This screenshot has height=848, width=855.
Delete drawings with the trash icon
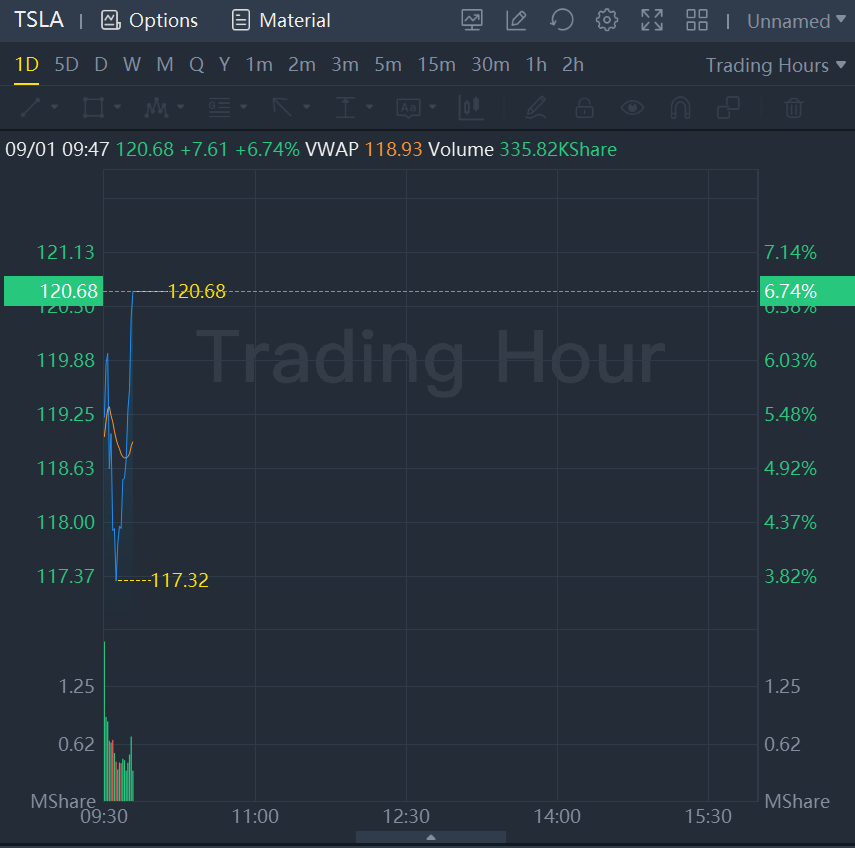[793, 107]
